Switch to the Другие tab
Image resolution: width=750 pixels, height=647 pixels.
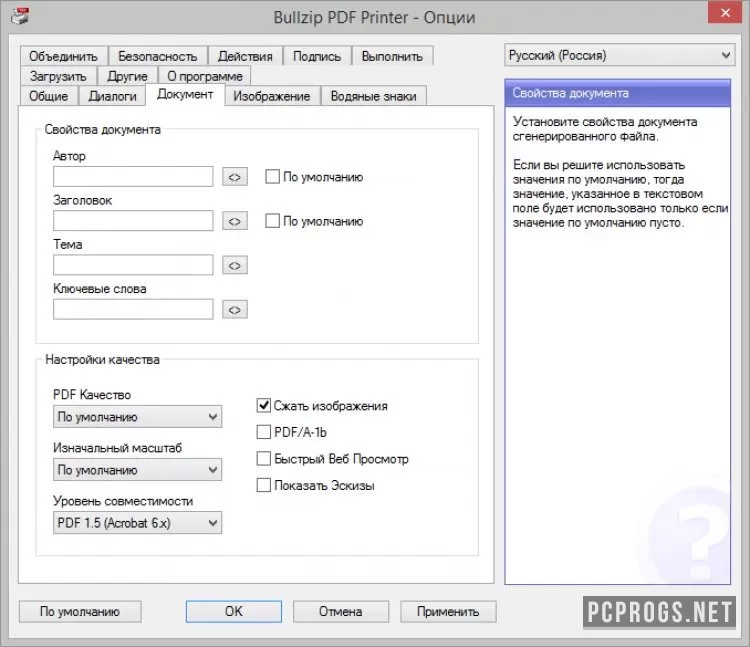click(128, 76)
